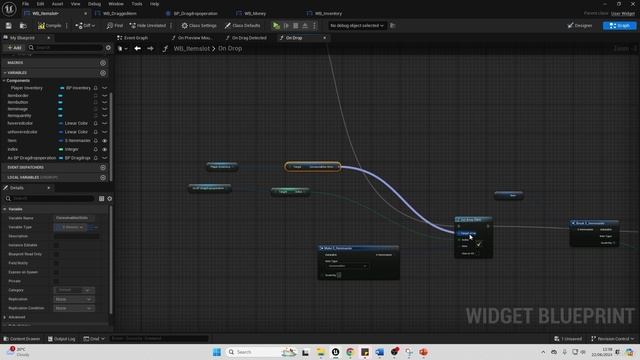Switch to the WB_Draggeditem asset tab
Screen dimensions: 640x360
coord(119,13)
